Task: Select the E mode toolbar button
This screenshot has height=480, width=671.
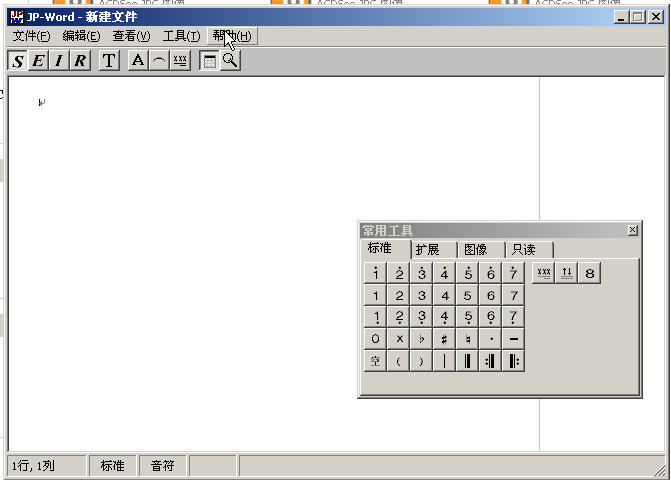Action: point(38,61)
